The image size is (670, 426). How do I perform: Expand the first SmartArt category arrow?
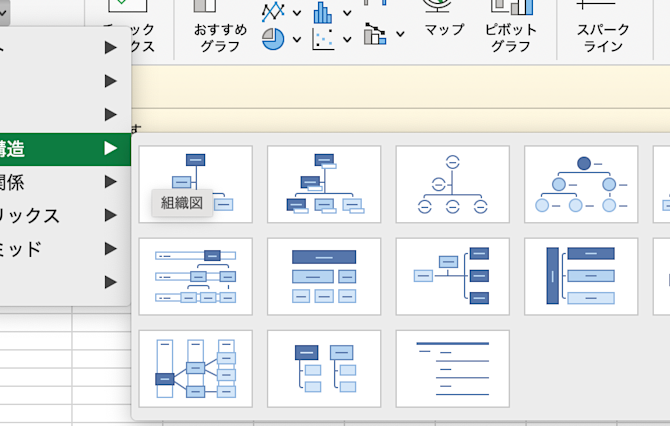[x=111, y=47]
